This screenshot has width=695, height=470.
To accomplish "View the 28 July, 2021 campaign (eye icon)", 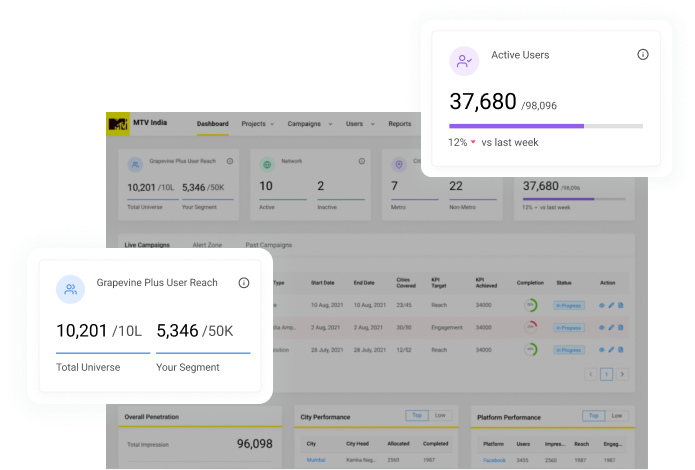I will point(601,350).
